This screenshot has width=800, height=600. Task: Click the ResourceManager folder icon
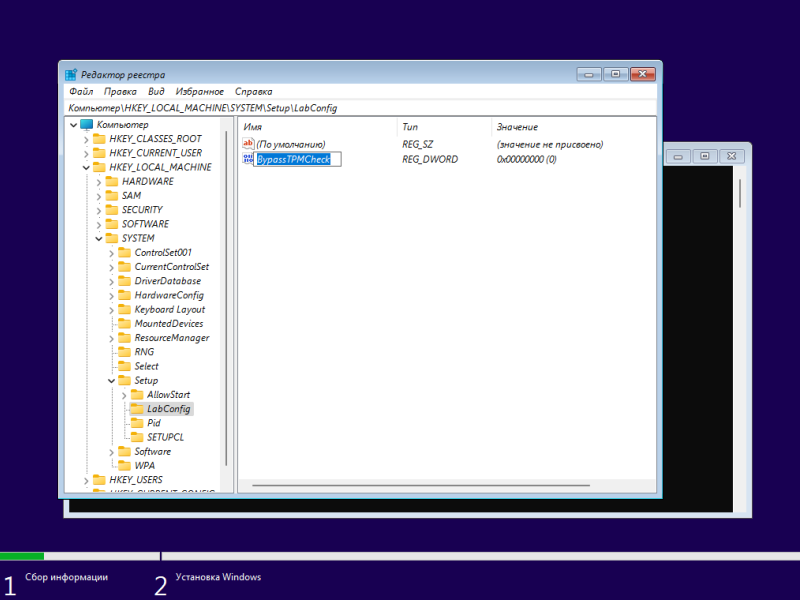[x=124, y=338]
